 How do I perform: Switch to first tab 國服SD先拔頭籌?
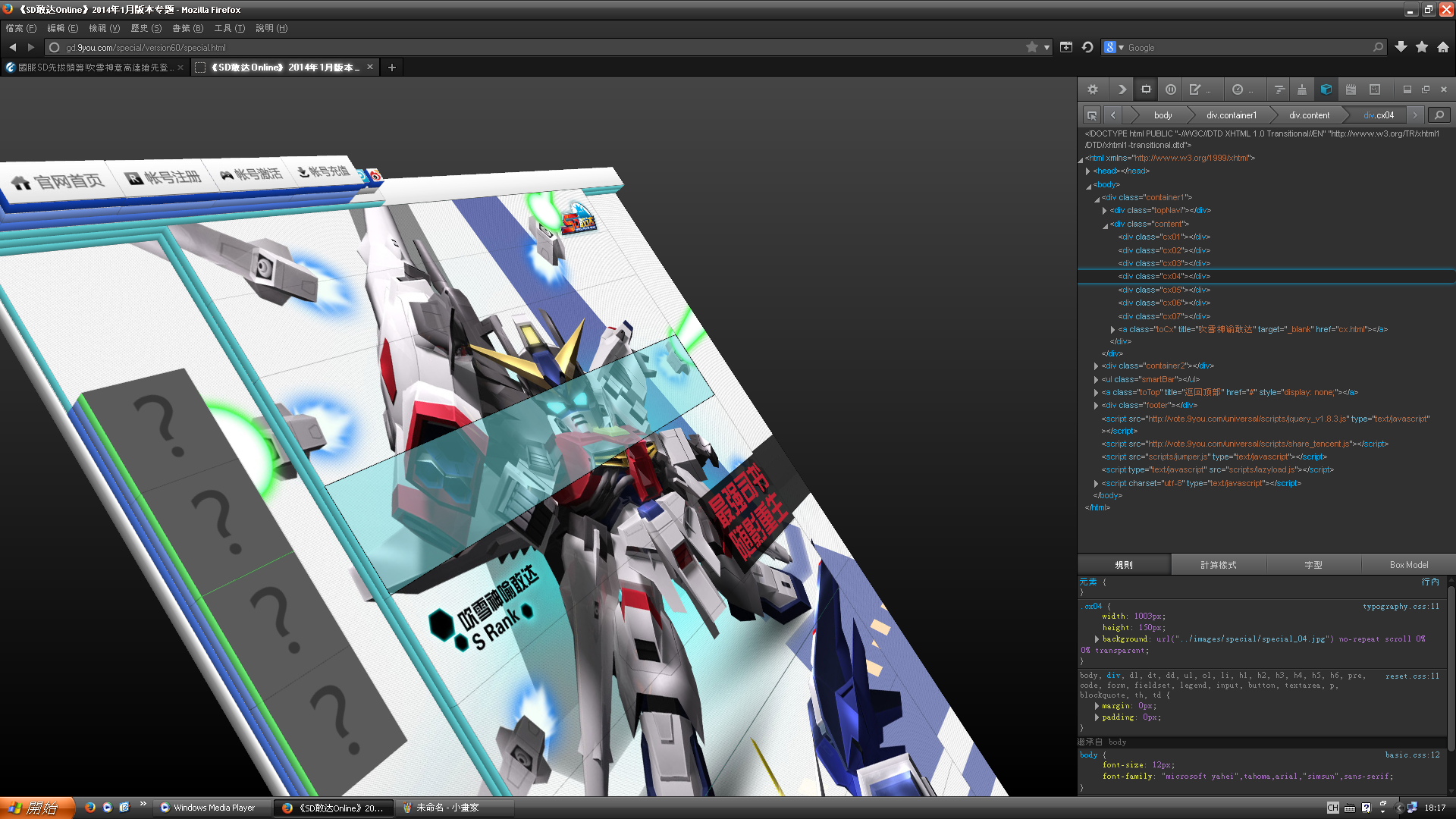pyautogui.click(x=94, y=67)
